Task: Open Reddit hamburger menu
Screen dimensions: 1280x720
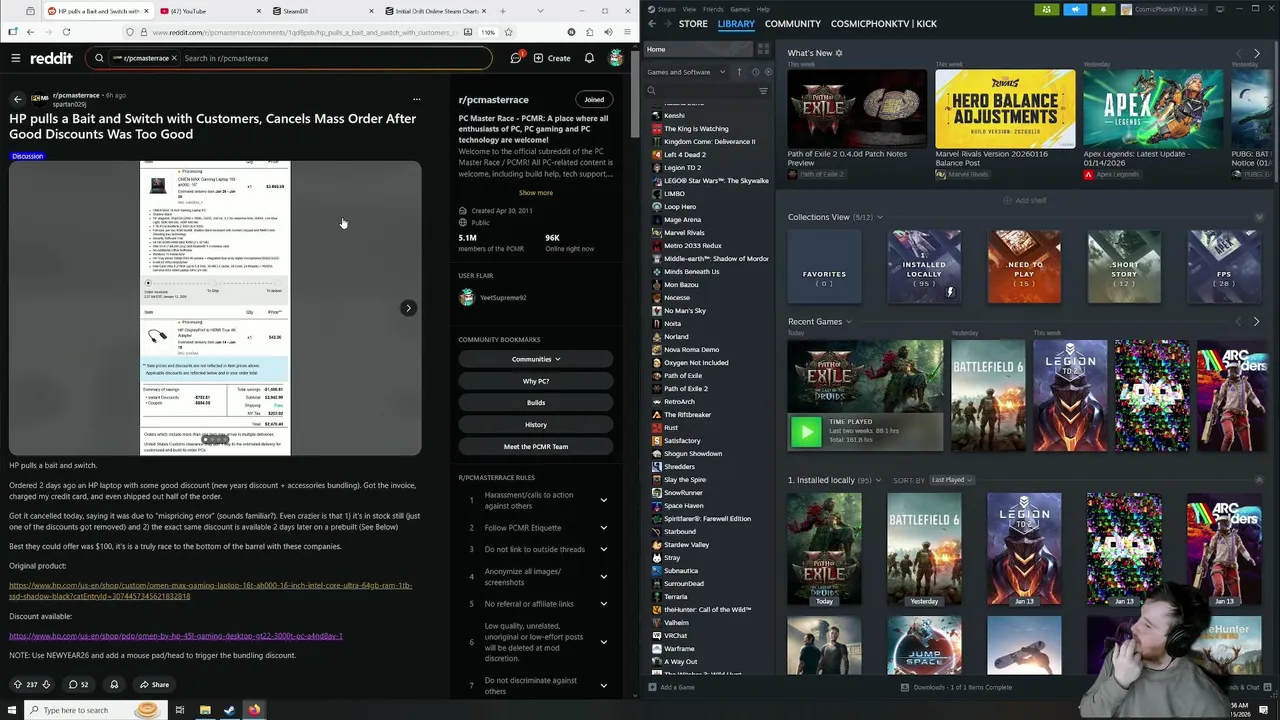Action: click(x=16, y=58)
